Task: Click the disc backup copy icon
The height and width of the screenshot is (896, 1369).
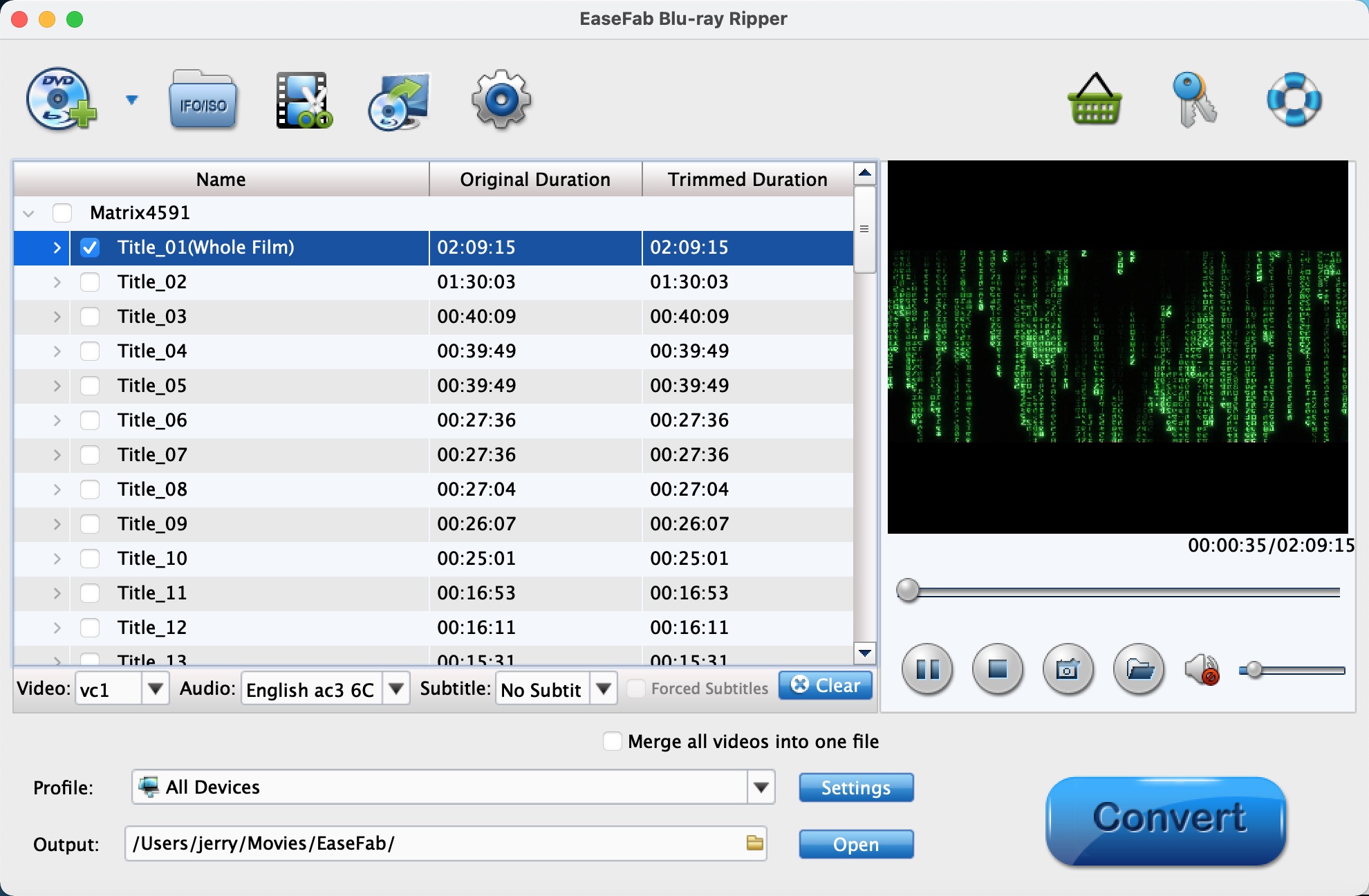Action: (x=399, y=101)
